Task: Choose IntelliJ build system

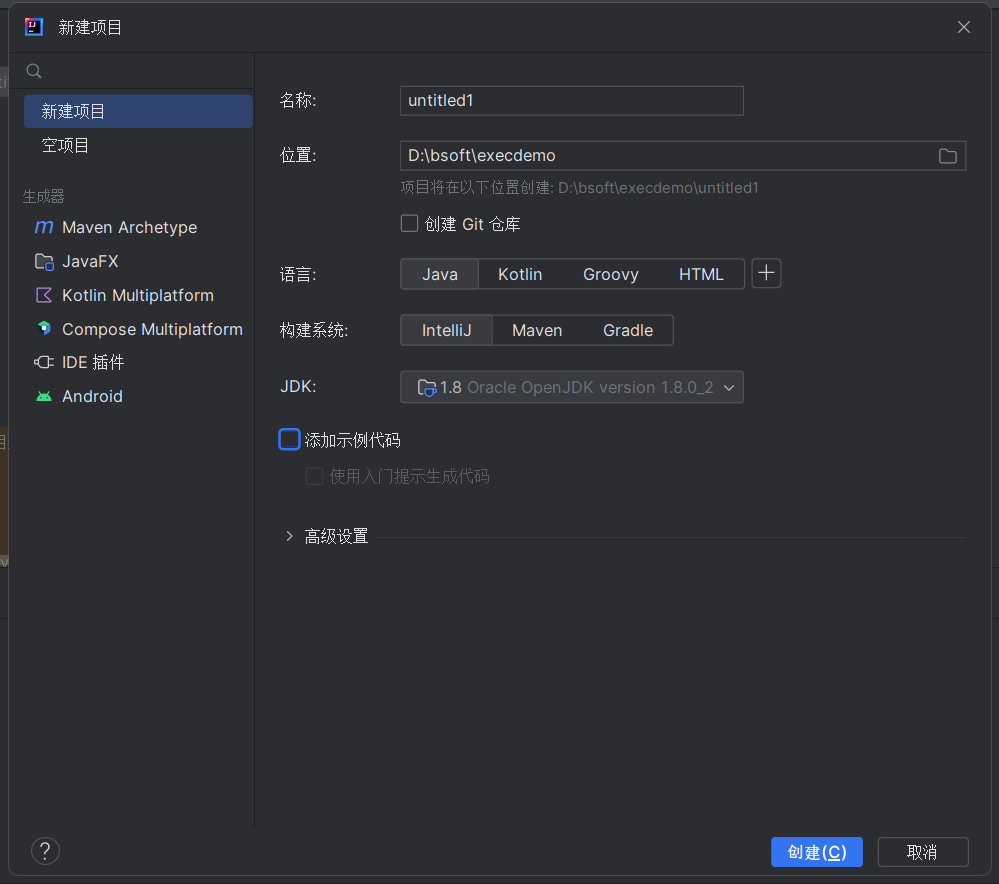Action: 447,330
